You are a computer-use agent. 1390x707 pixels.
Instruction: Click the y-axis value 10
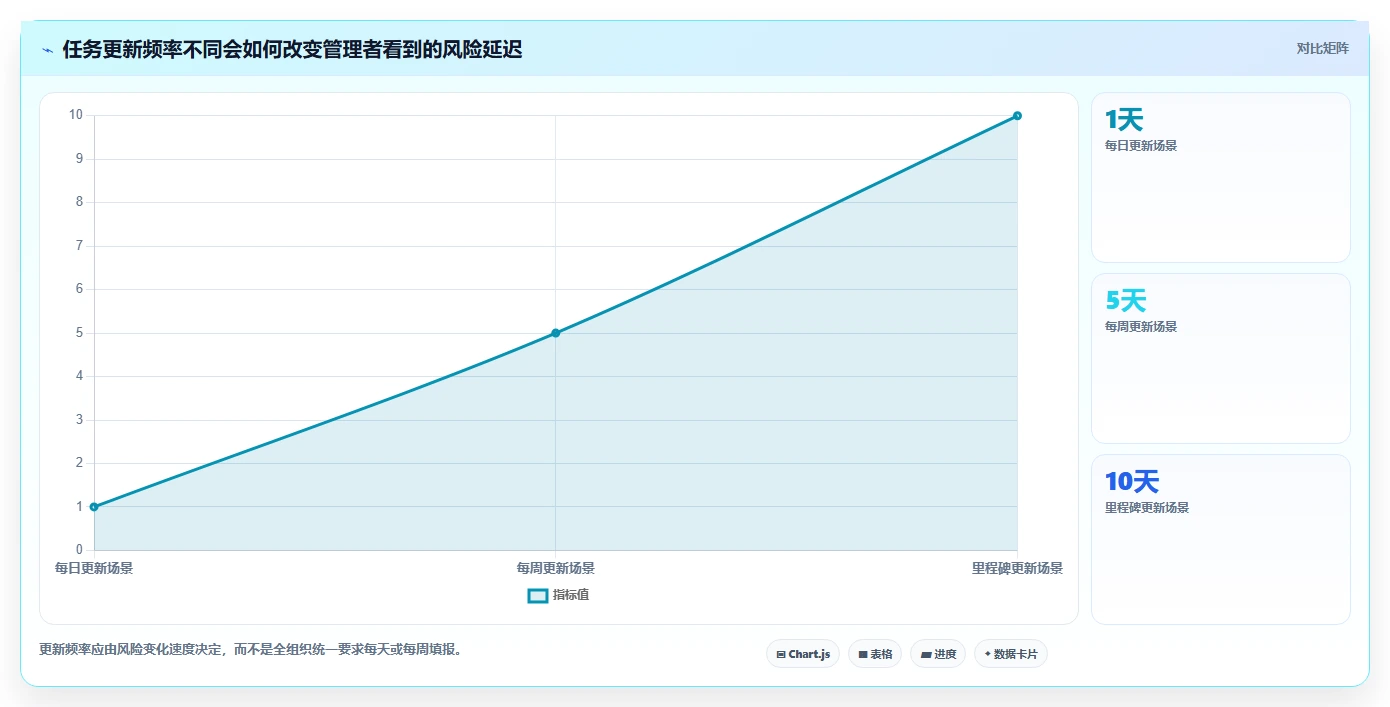[76, 114]
